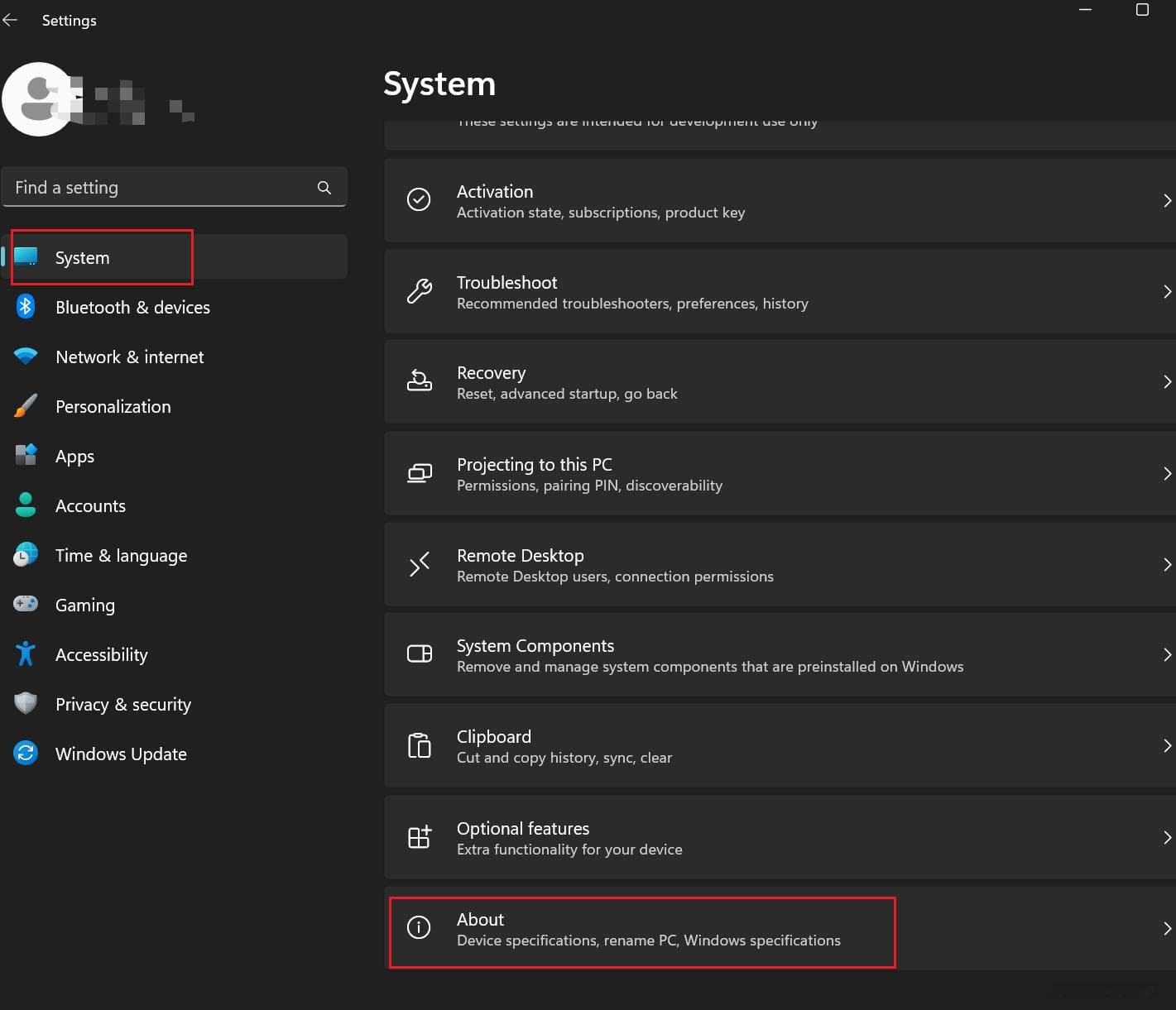Click the Clipboard icon
Image resolution: width=1176 pixels, height=1010 pixels.
pyautogui.click(x=419, y=745)
